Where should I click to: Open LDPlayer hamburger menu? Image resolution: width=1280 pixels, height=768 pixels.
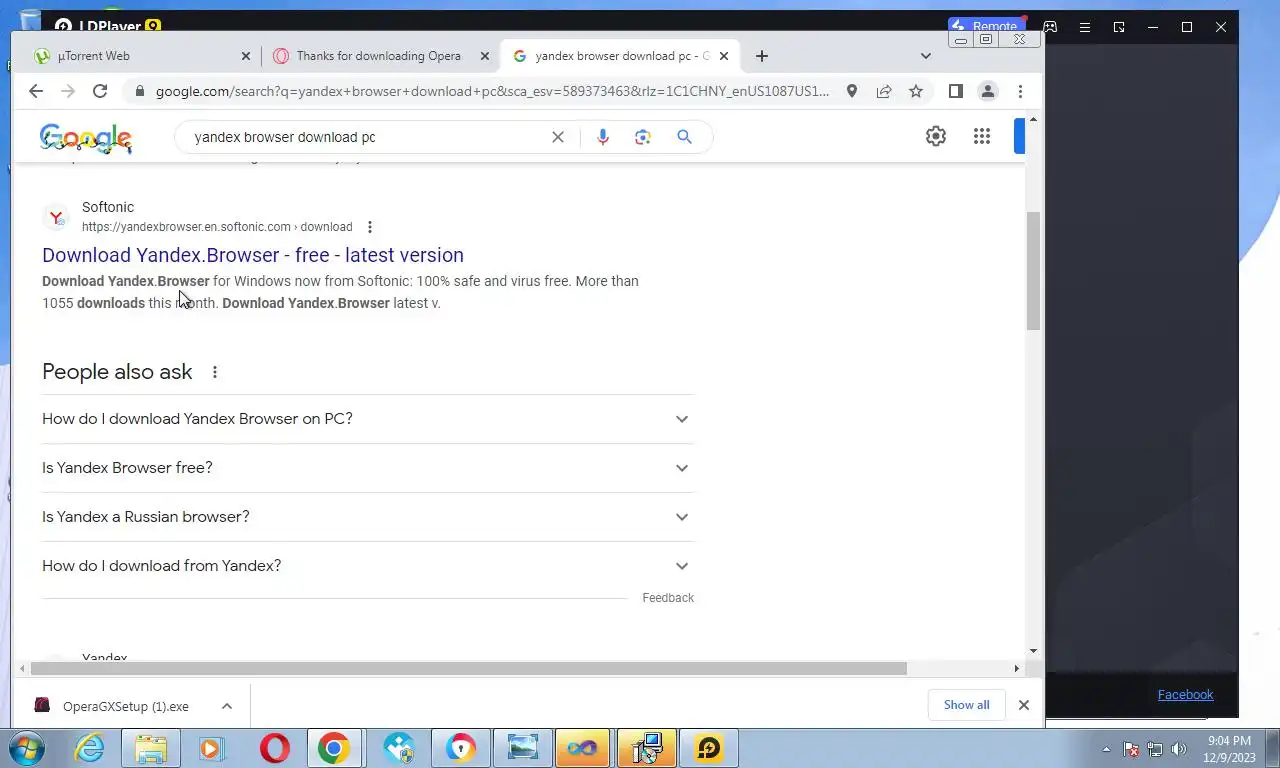pyautogui.click(x=1084, y=27)
